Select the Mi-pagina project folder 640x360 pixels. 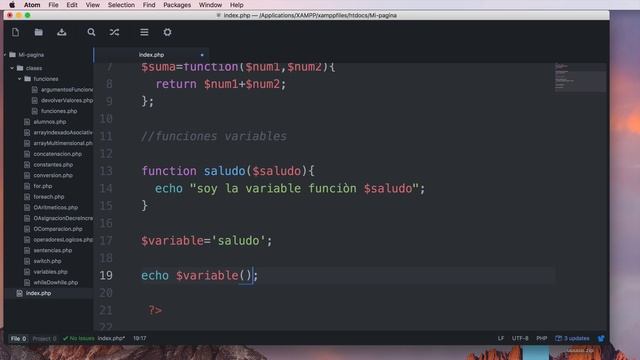31,55
